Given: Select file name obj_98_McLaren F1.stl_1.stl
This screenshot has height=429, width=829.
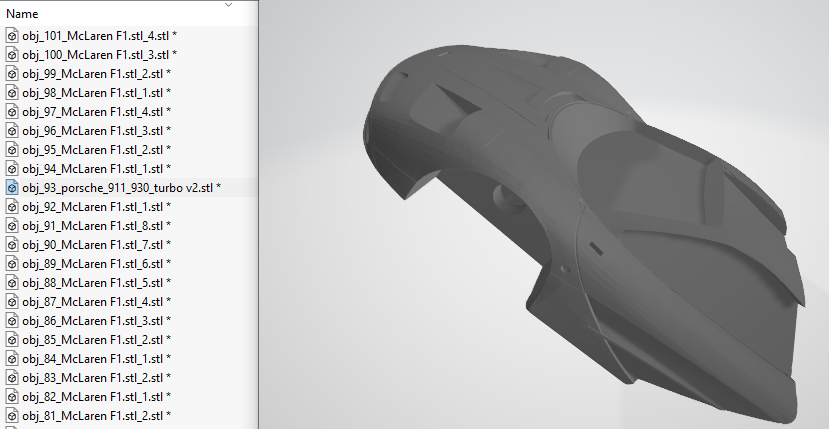Looking at the screenshot, I should (x=97, y=93).
